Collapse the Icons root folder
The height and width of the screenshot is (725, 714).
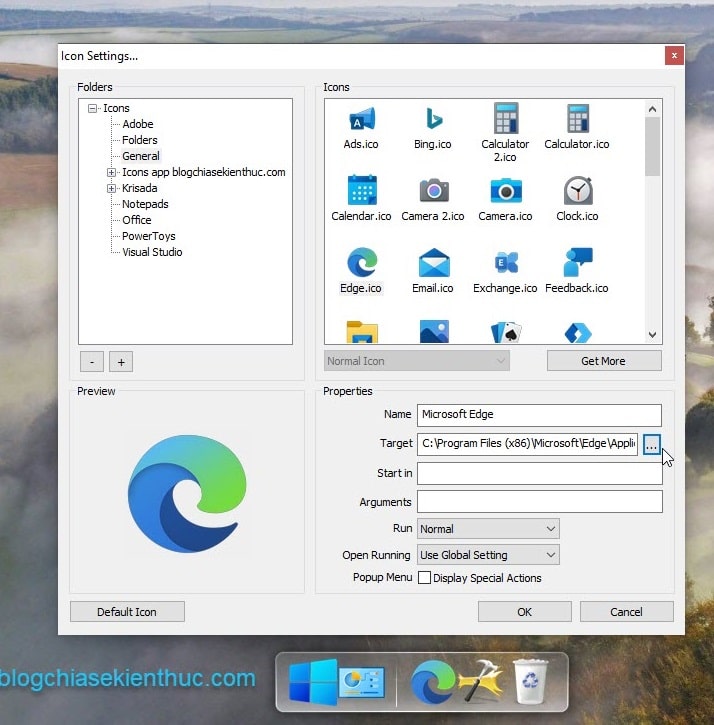[x=92, y=108]
